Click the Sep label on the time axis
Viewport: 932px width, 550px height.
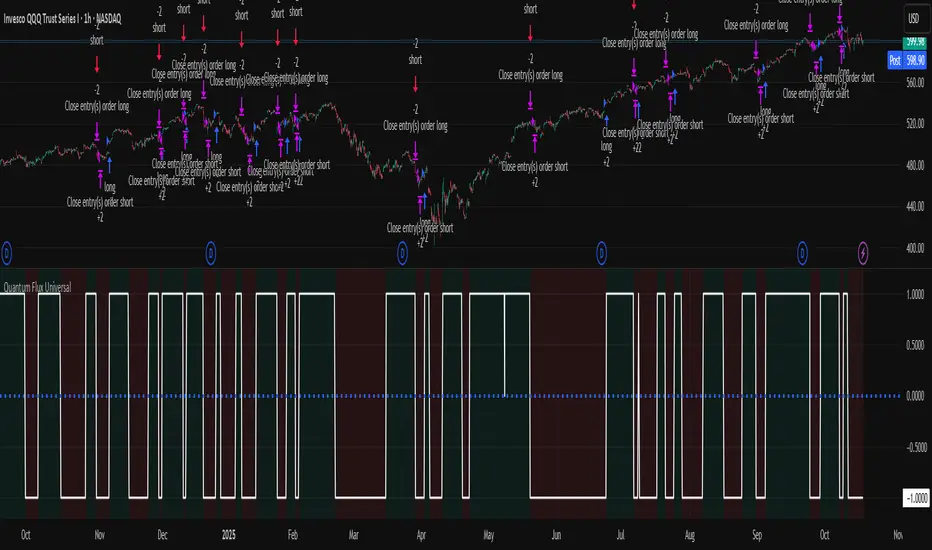click(x=757, y=535)
